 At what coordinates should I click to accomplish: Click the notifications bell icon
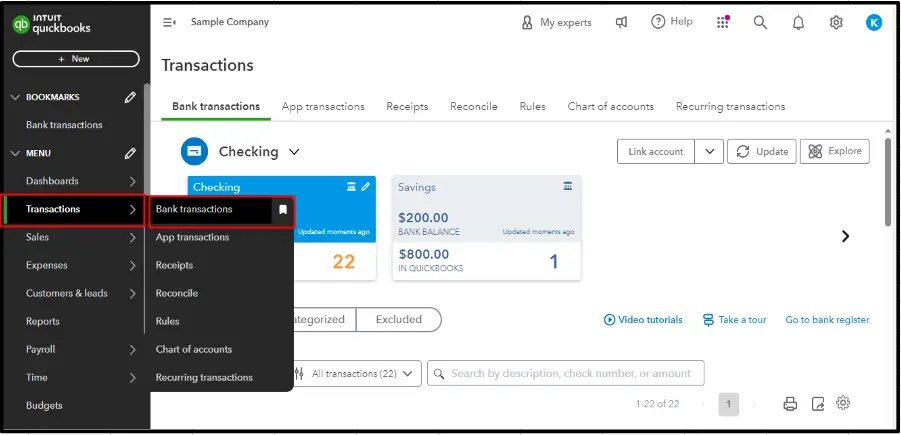798,22
